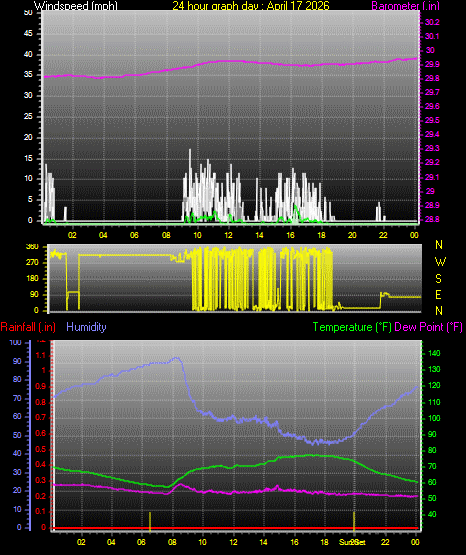Click the "29.9" barometer axis value
This screenshot has height=555, width=466.
point(432,64)
